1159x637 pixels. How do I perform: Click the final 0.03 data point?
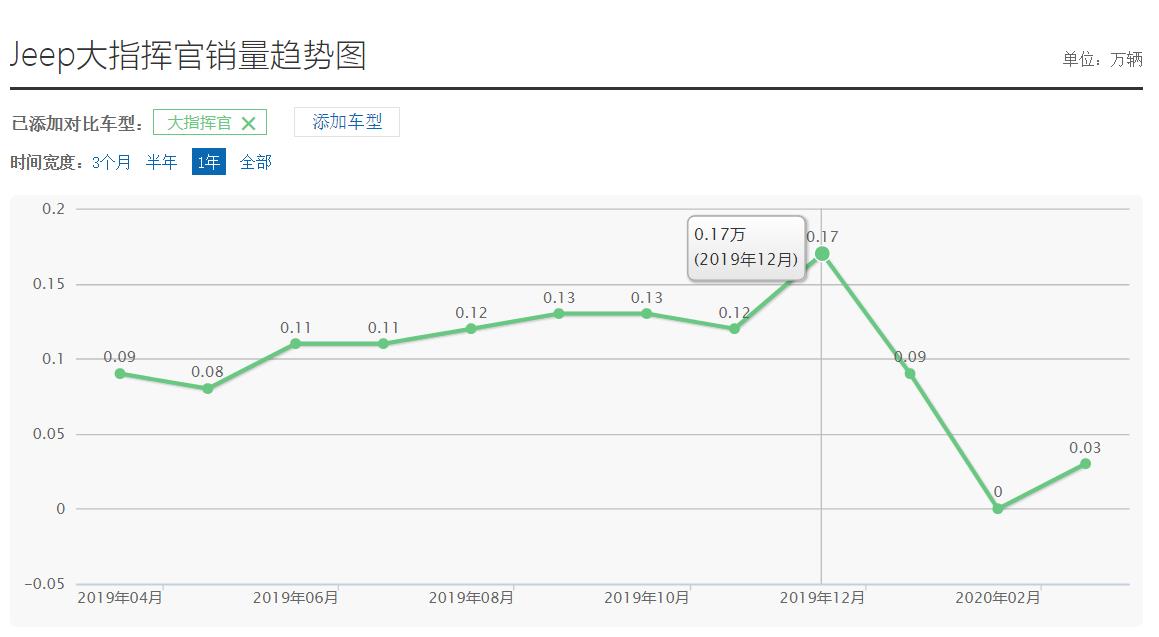pos(1085,463)
